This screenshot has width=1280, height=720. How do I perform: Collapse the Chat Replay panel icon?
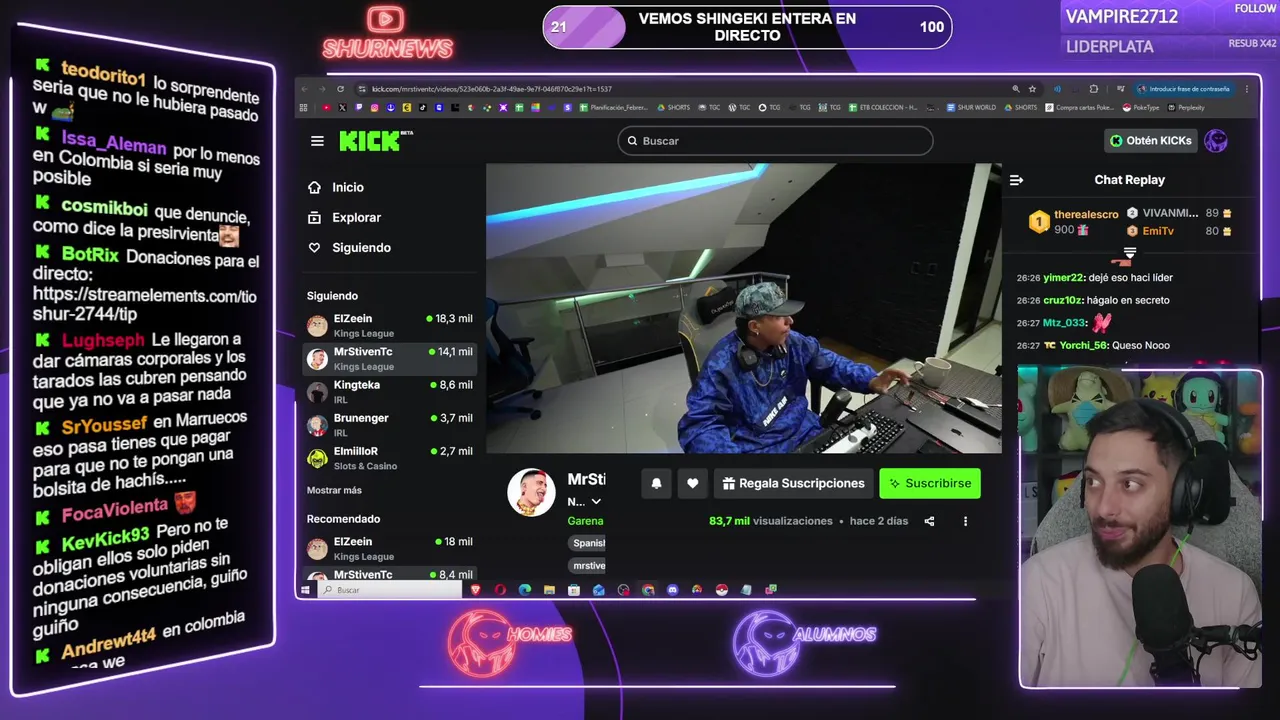point(1016,180)
